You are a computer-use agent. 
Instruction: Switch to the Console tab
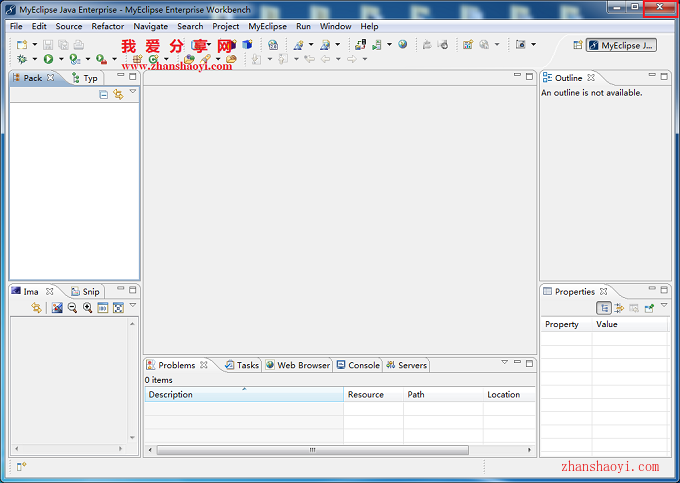tap(358, 365)
